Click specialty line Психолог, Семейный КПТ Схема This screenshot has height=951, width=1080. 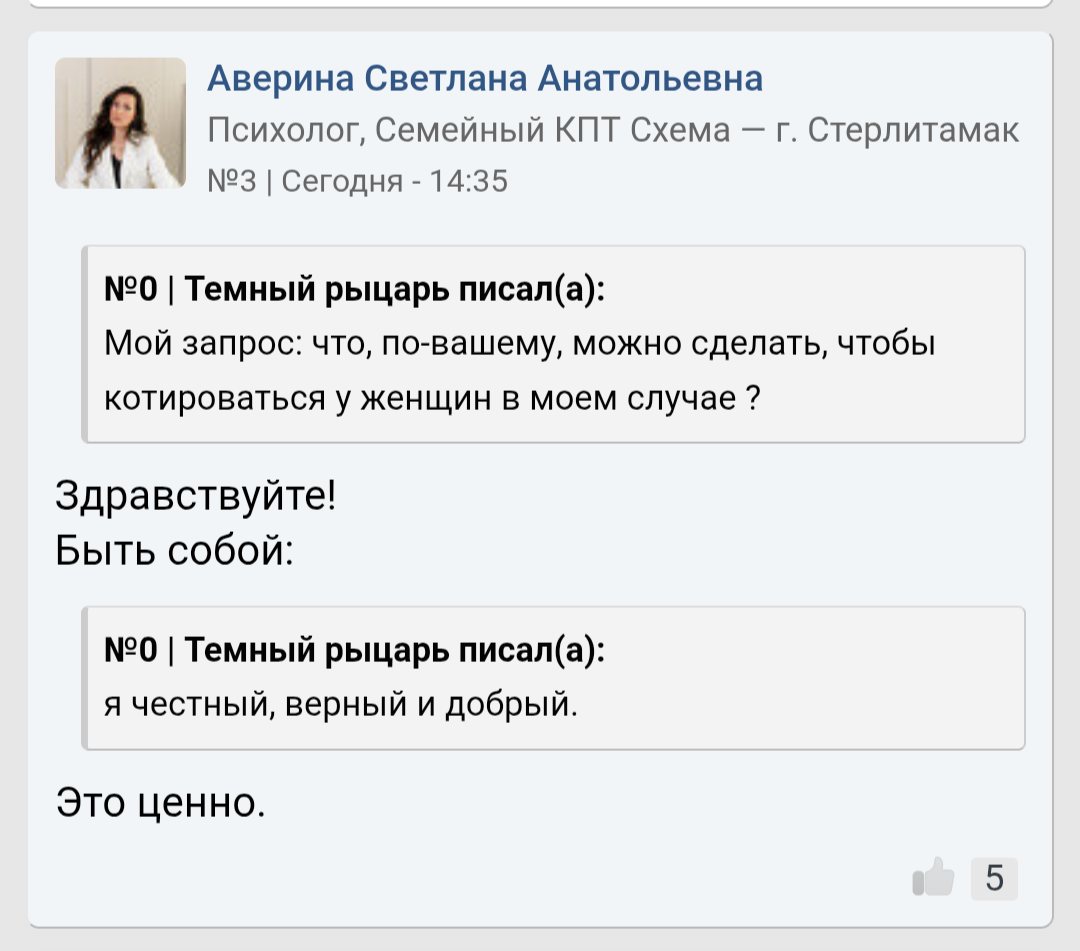(x=469, y=130)
